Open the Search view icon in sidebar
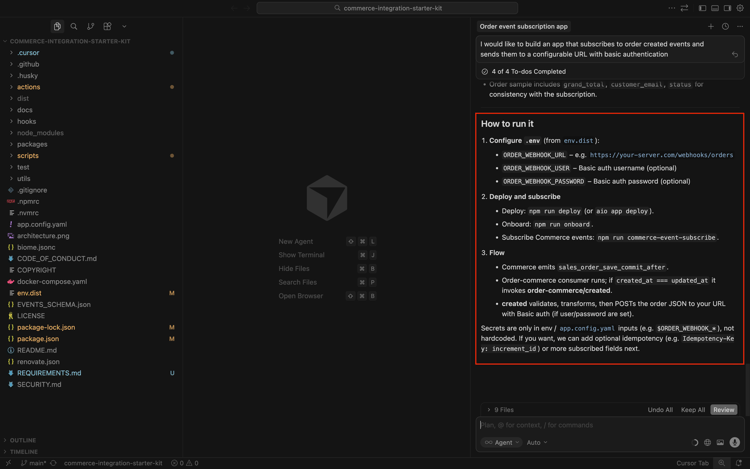This screenshot has width=750, height=469. [74, 26]
